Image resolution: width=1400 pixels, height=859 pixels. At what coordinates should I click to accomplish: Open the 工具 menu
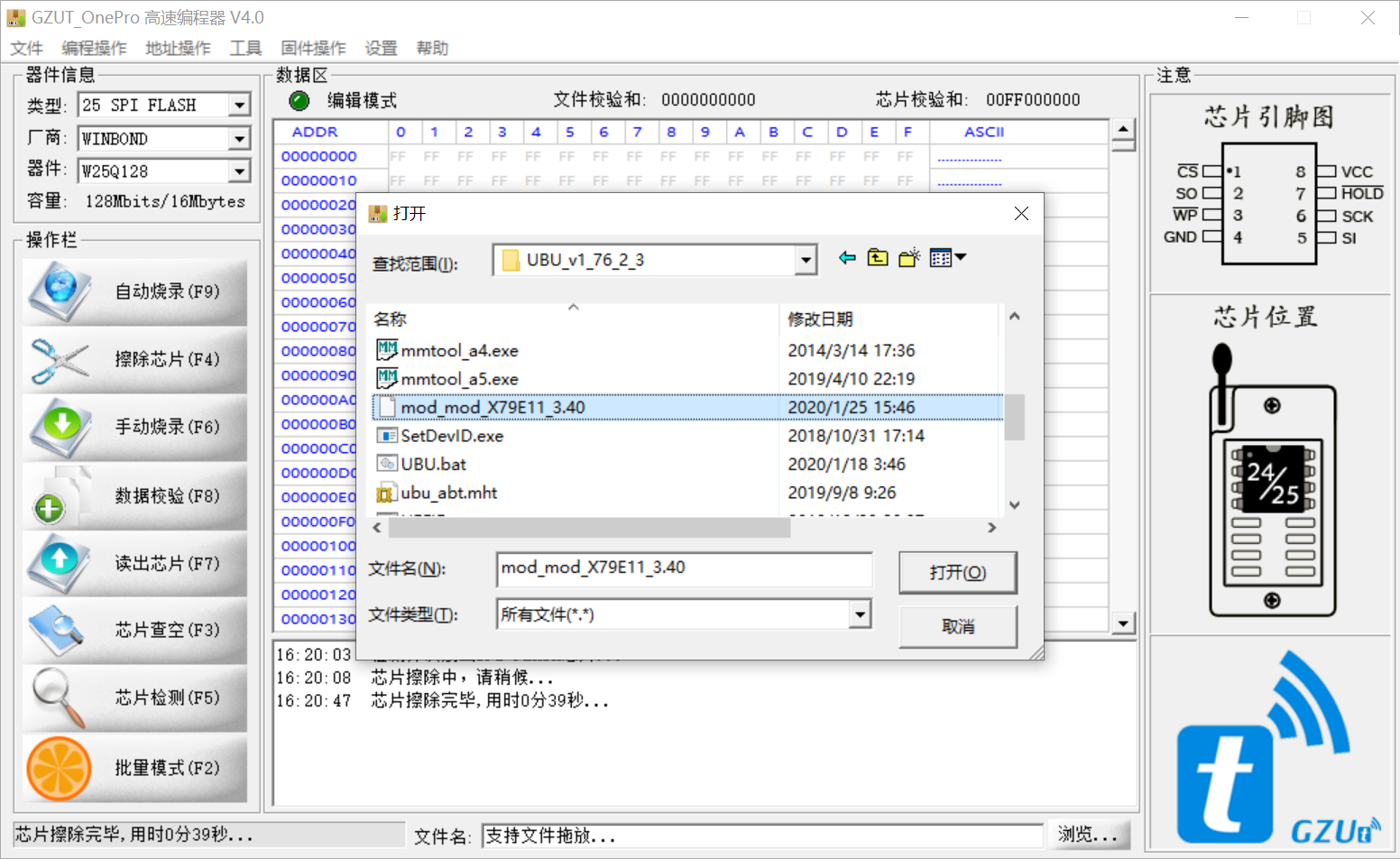point(245,48)
